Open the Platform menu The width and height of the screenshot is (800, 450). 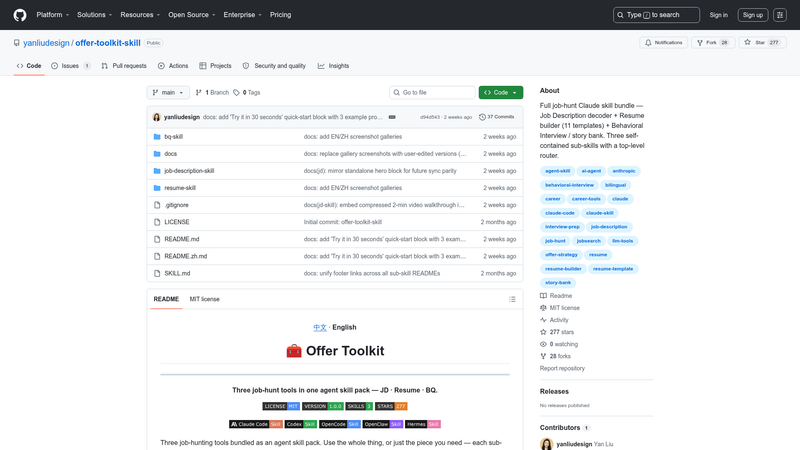[53, 15]
